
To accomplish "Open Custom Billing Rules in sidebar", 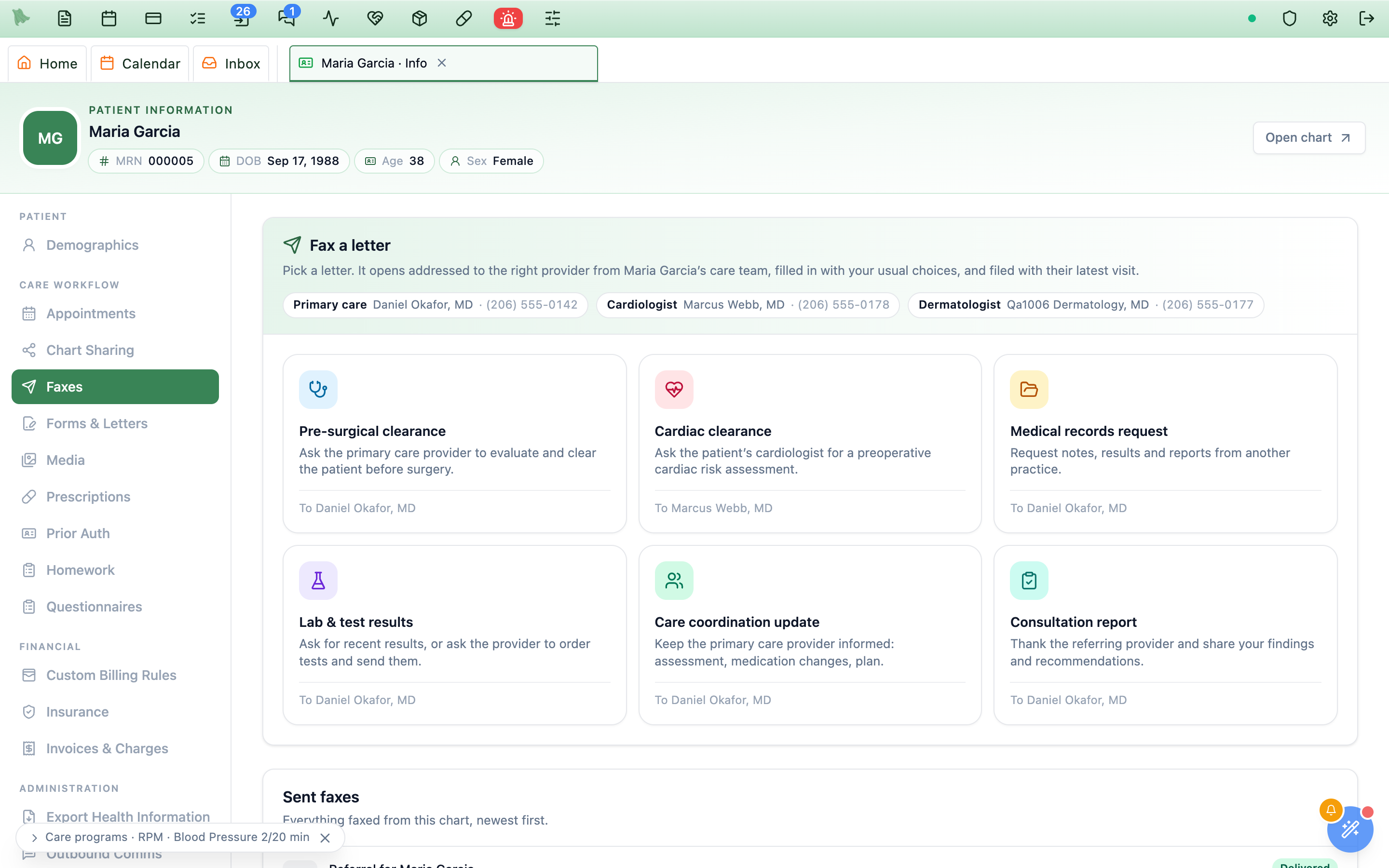I will point(115,675).
